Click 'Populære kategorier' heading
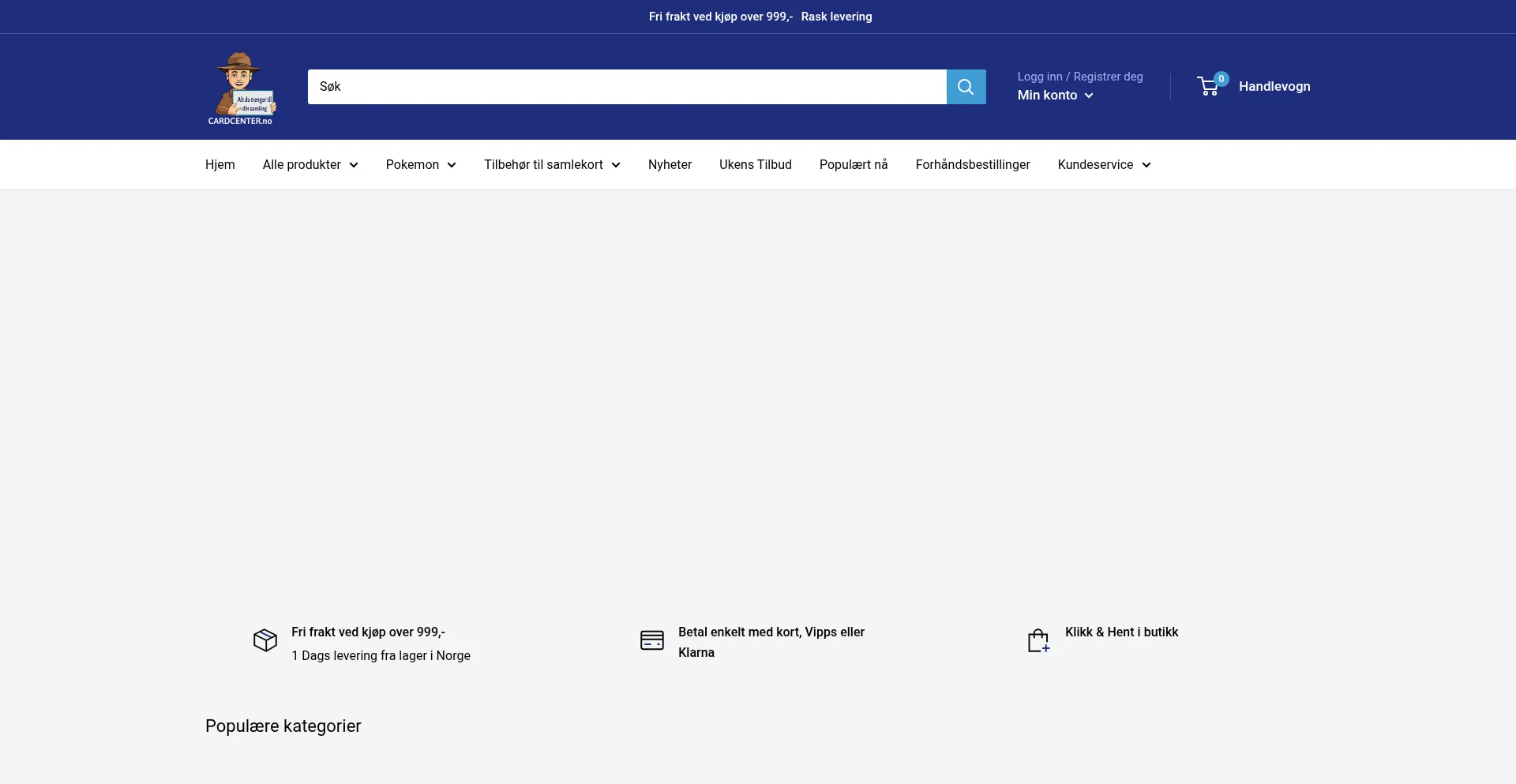 click(283, 726)
